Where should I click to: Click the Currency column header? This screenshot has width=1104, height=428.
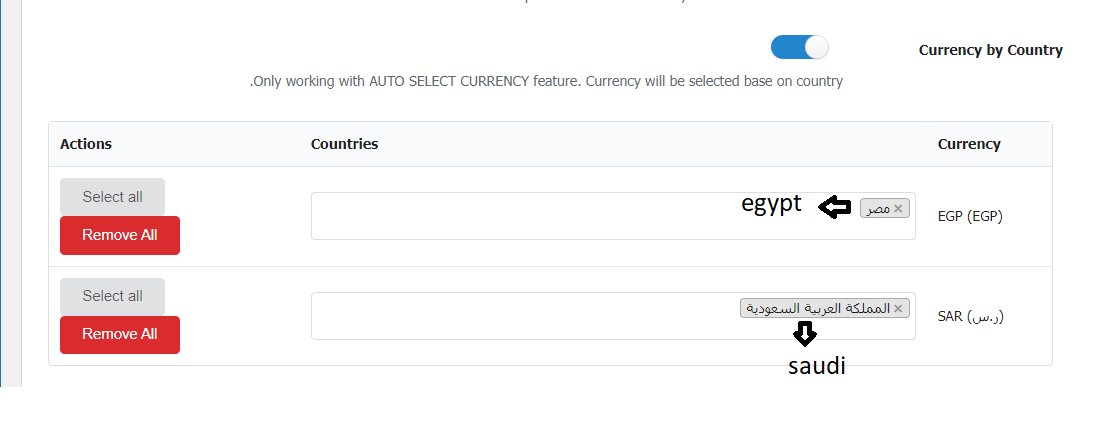[969, 144]
